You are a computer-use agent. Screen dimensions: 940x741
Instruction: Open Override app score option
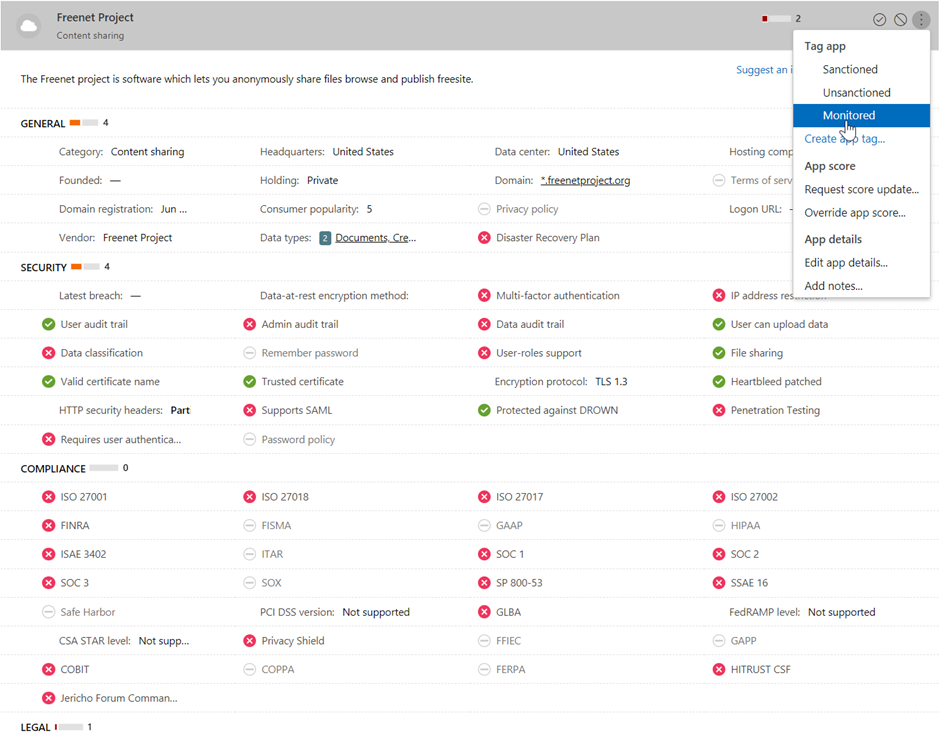(x=855, y=213)
